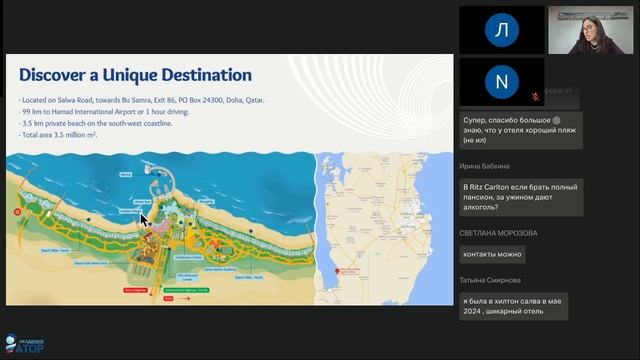
Task: Click the '3.5 km private beach' line
Action: coord(96,123)
